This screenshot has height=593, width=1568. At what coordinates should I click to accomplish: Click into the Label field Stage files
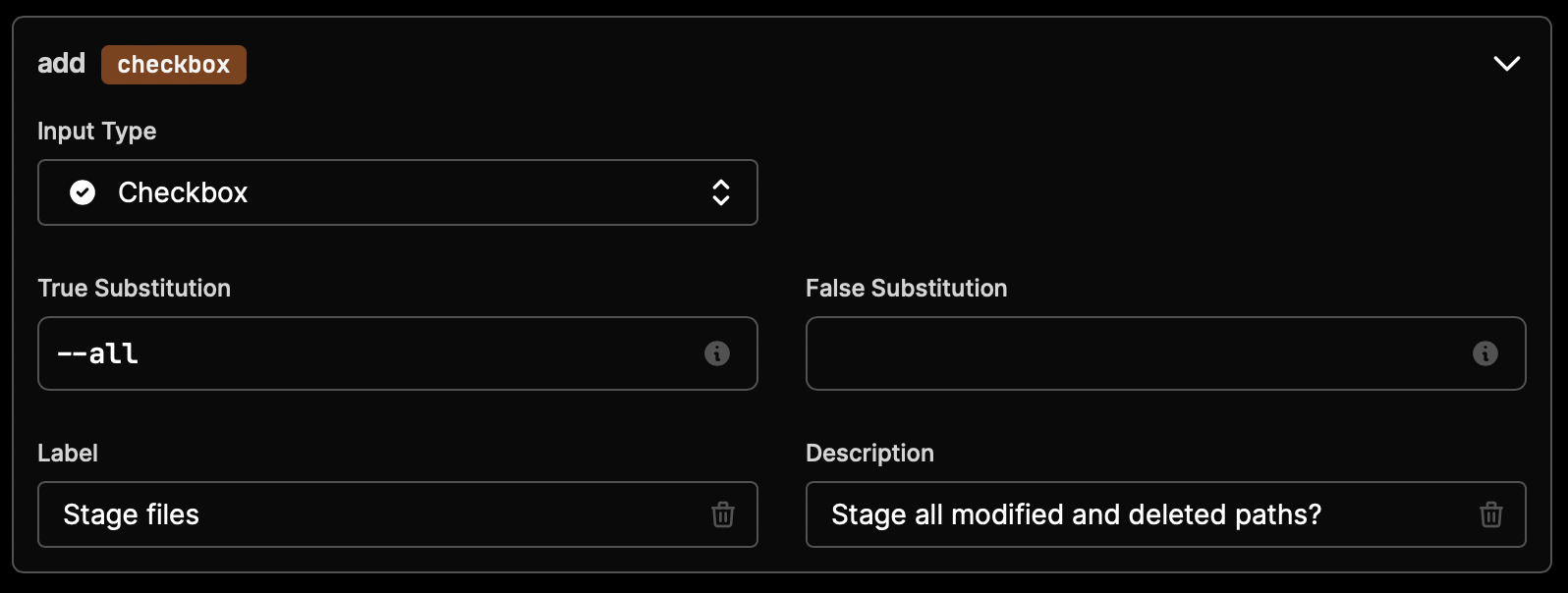click(398, 514)
